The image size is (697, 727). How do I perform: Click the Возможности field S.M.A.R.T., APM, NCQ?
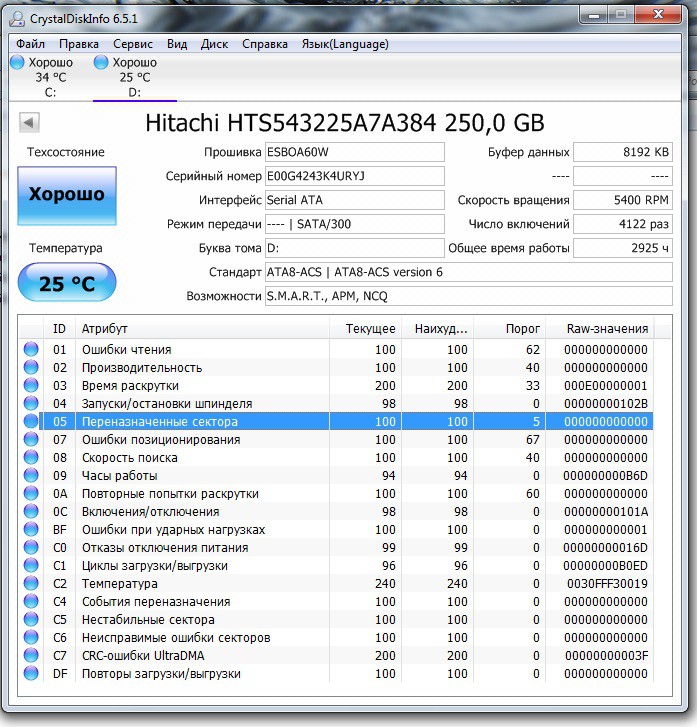469,296
